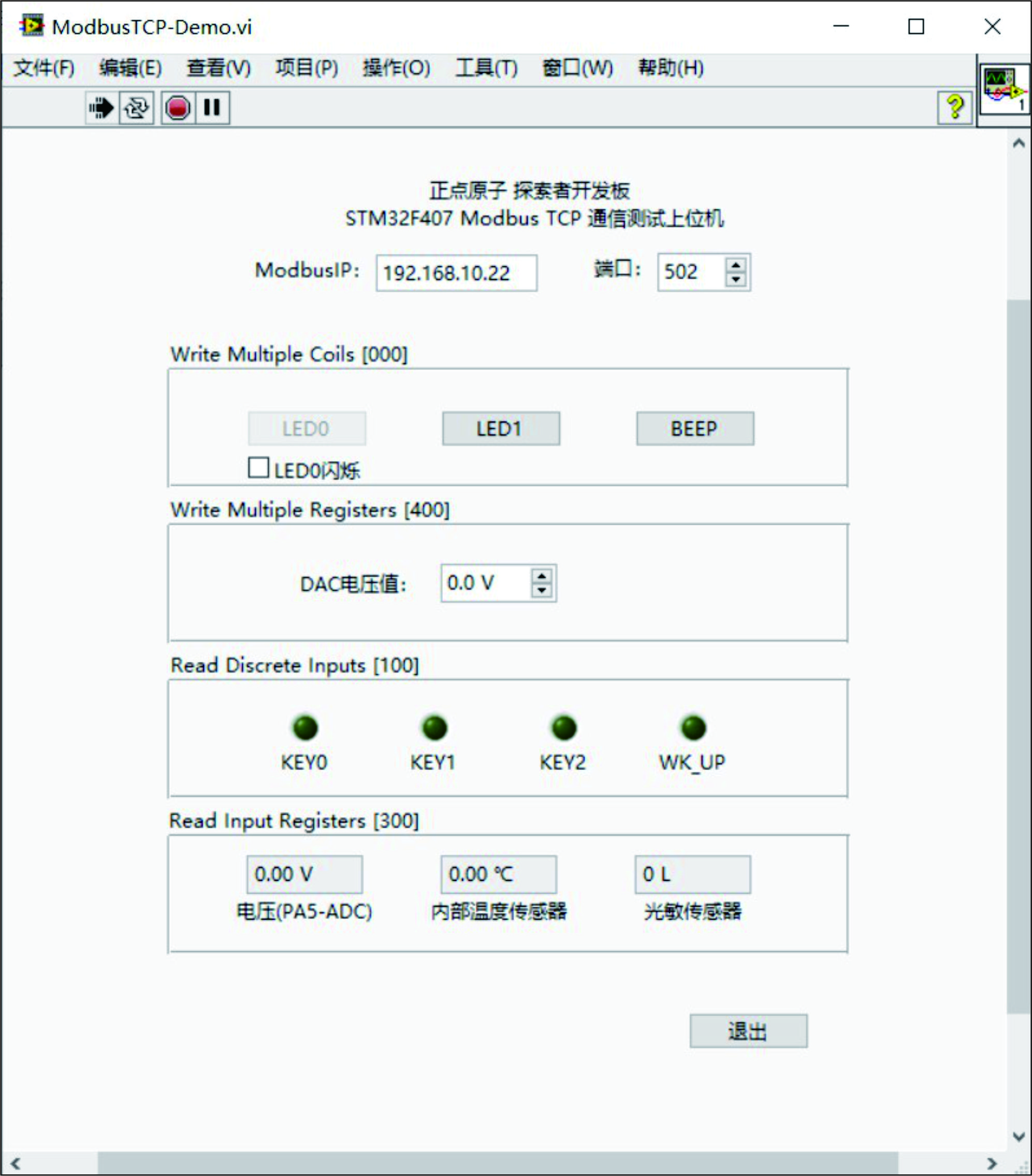Toggle the LED1 button
Screen dimensions: 1032x1176
501,429
